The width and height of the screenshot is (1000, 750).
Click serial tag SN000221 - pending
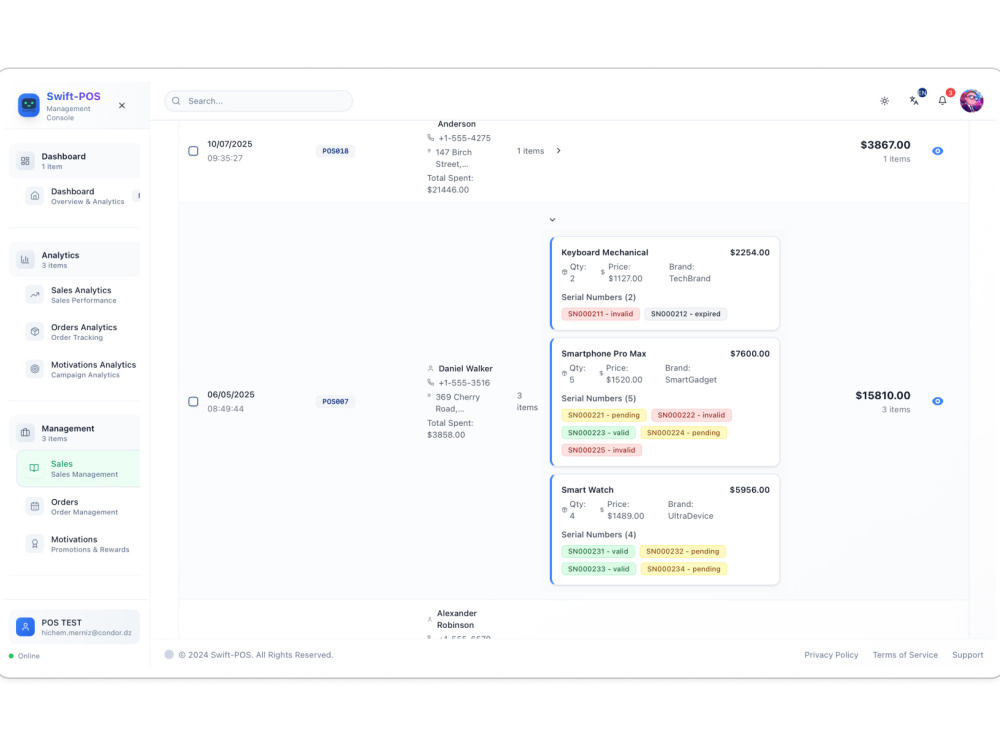point(603,415)
